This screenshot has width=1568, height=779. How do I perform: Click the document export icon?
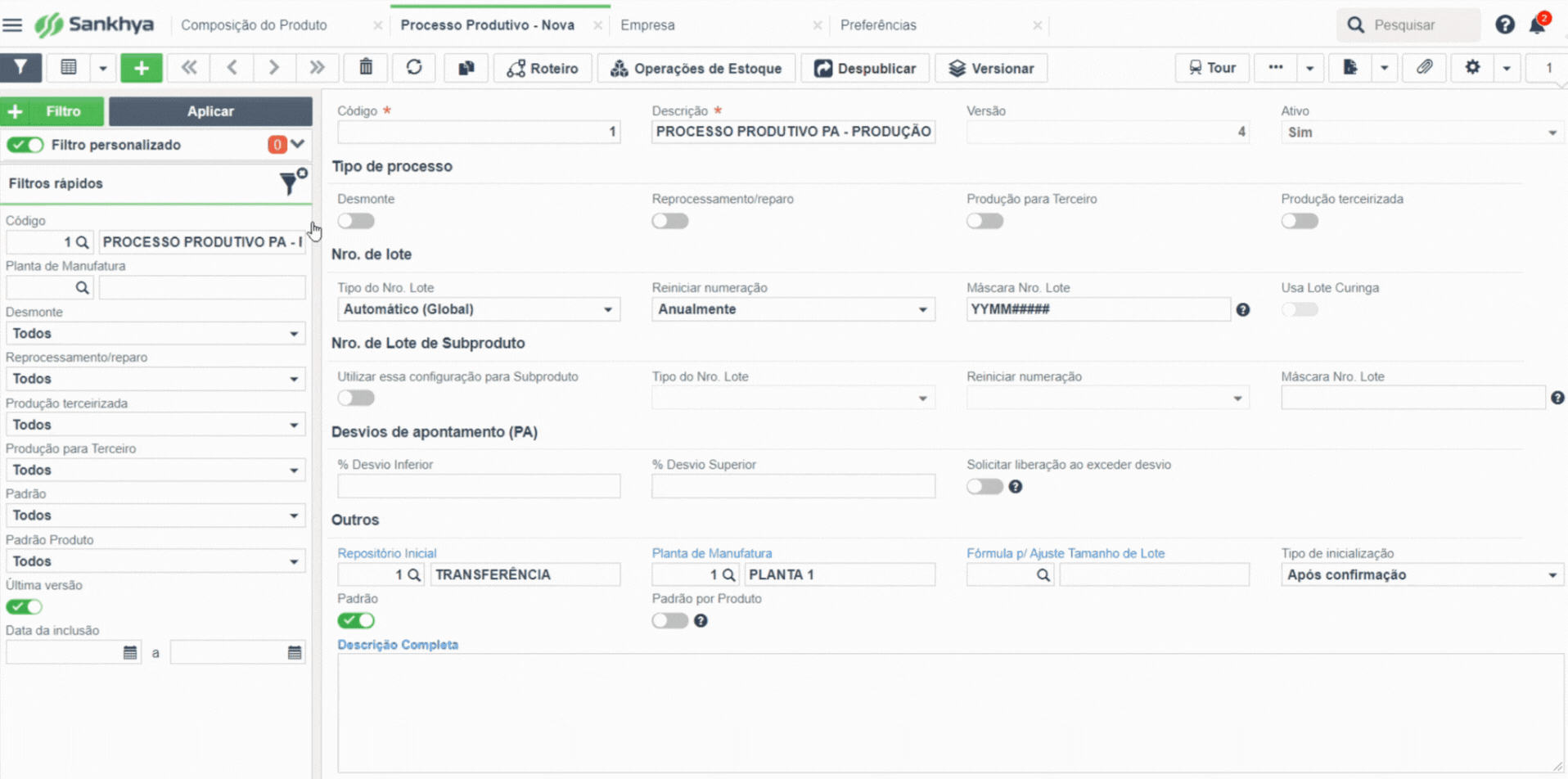1350,68
